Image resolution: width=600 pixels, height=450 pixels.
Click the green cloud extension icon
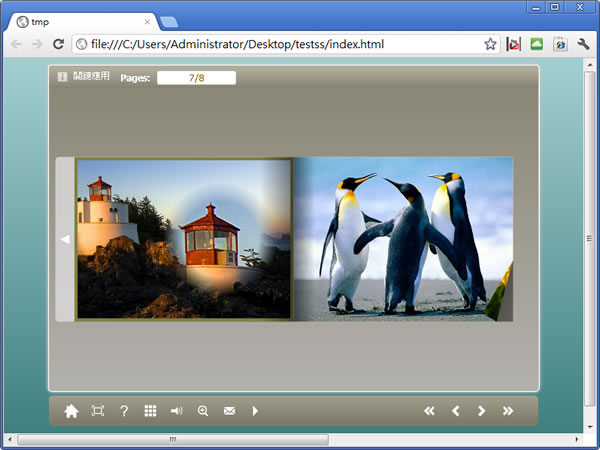pyautogui.click(x=537, y=44)
